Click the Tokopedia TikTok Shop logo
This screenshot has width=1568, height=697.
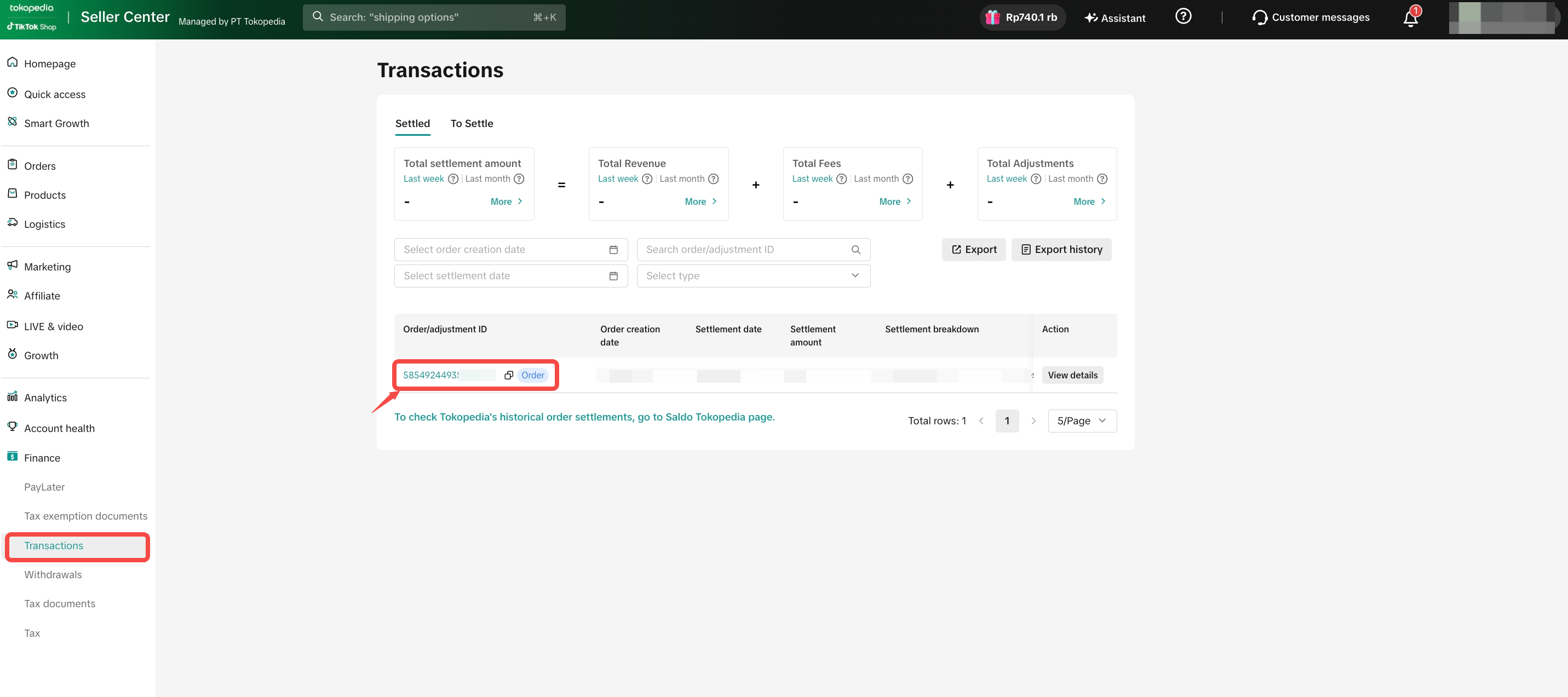click(x=32, y=17)
